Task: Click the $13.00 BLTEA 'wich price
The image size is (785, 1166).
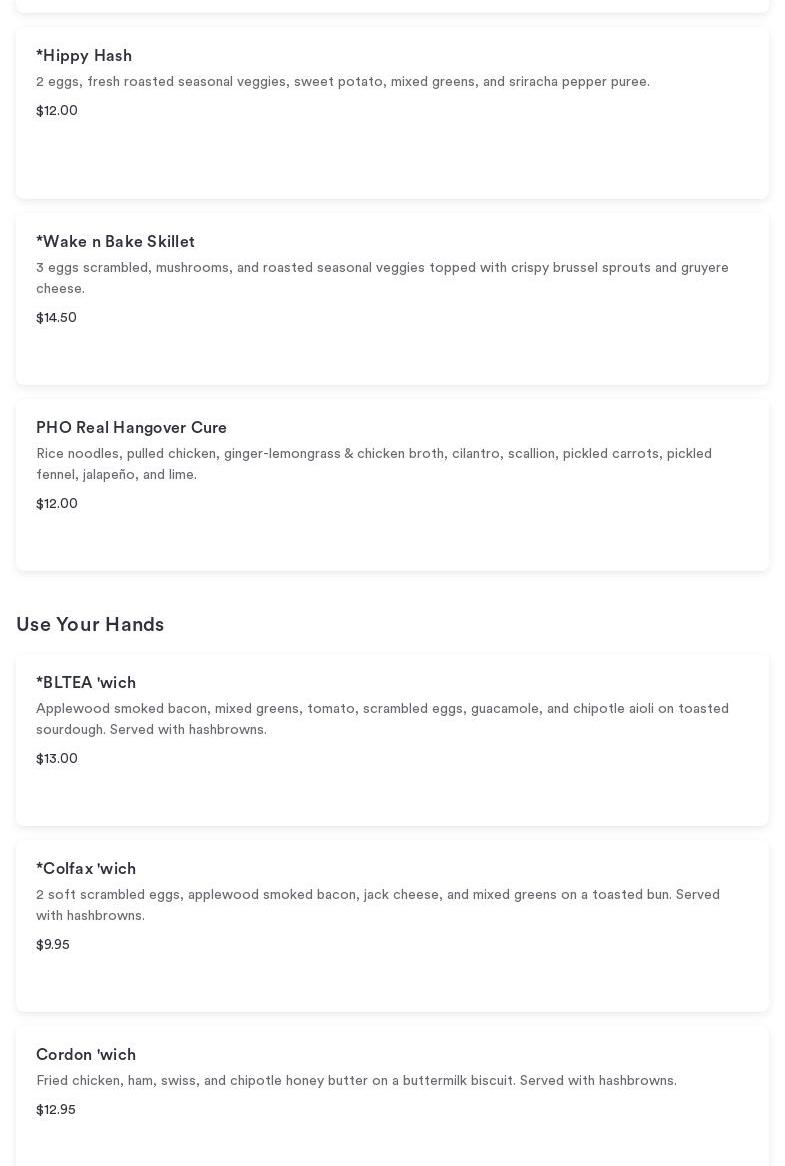Action: tap(57, 759)
